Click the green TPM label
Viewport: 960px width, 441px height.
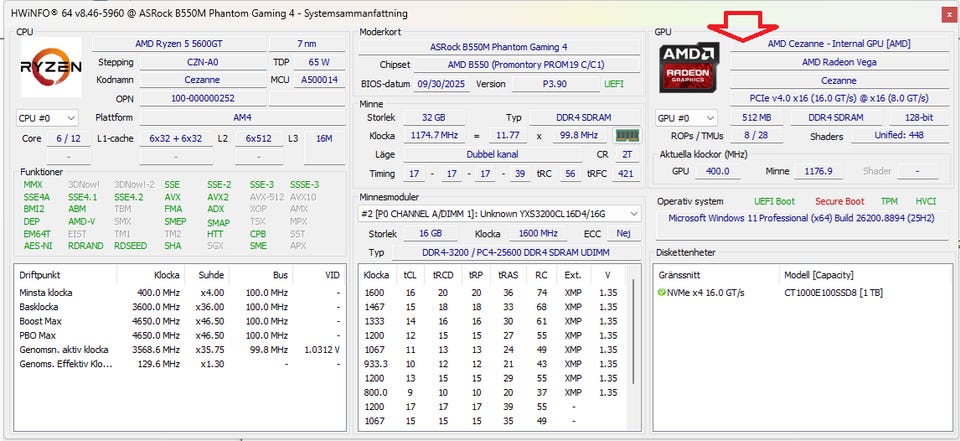point(889,202)
